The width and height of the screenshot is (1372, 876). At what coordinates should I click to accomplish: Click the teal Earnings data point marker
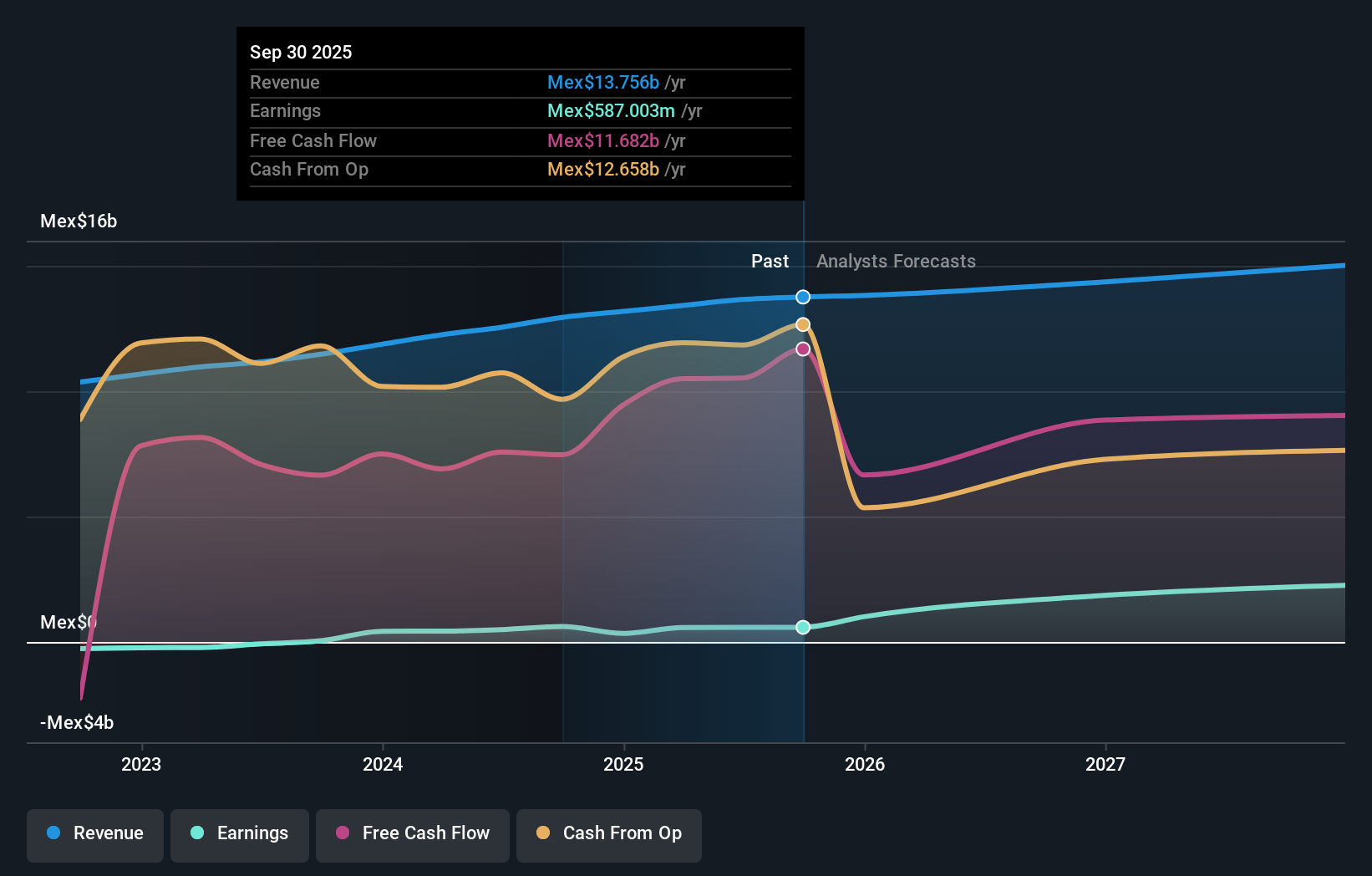[x=802, y=627]
